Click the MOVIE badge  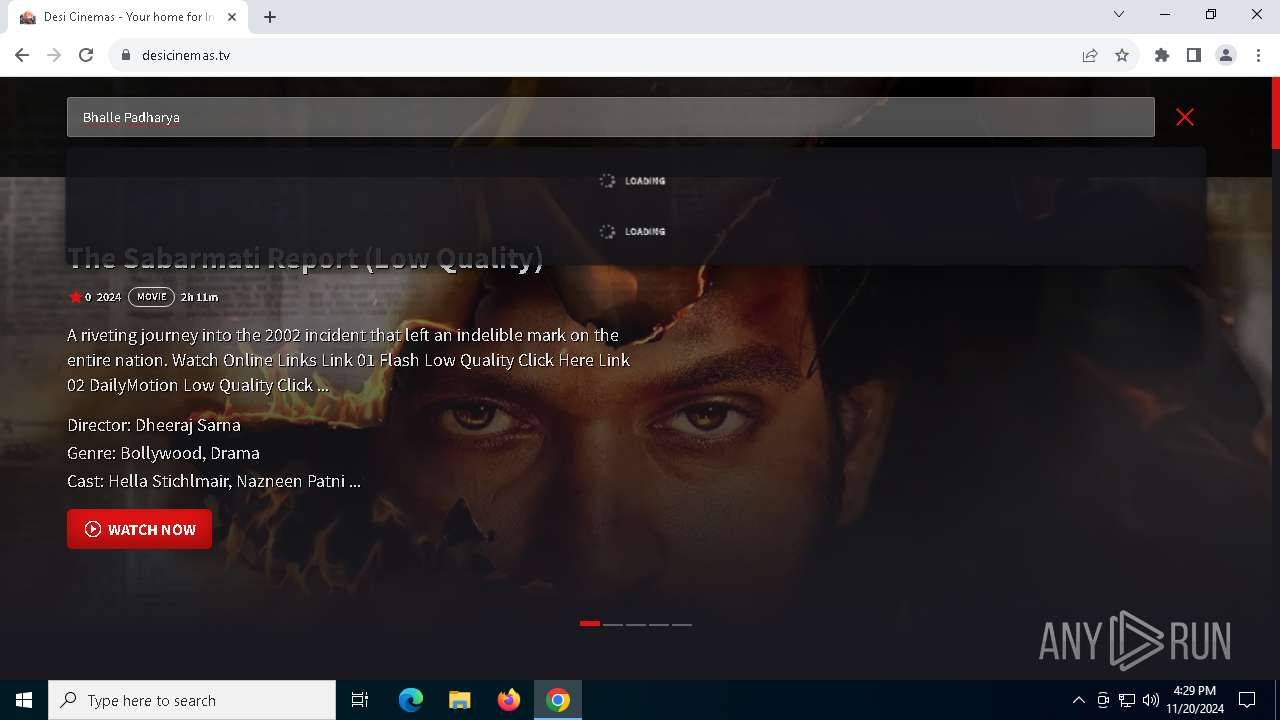[151, 297]
